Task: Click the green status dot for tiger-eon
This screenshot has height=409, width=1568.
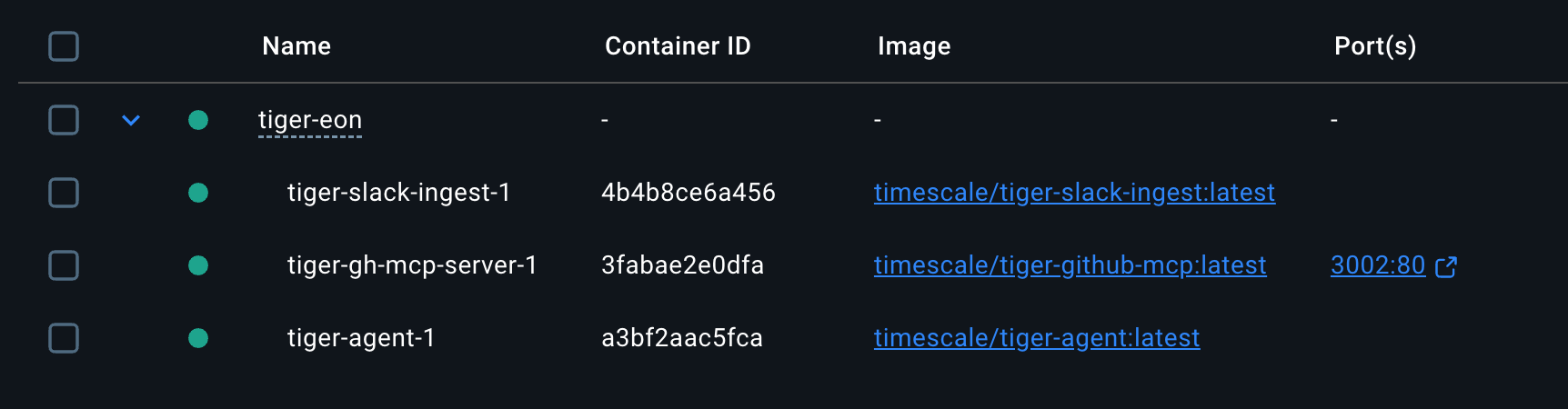Action: tap(198, 120)
